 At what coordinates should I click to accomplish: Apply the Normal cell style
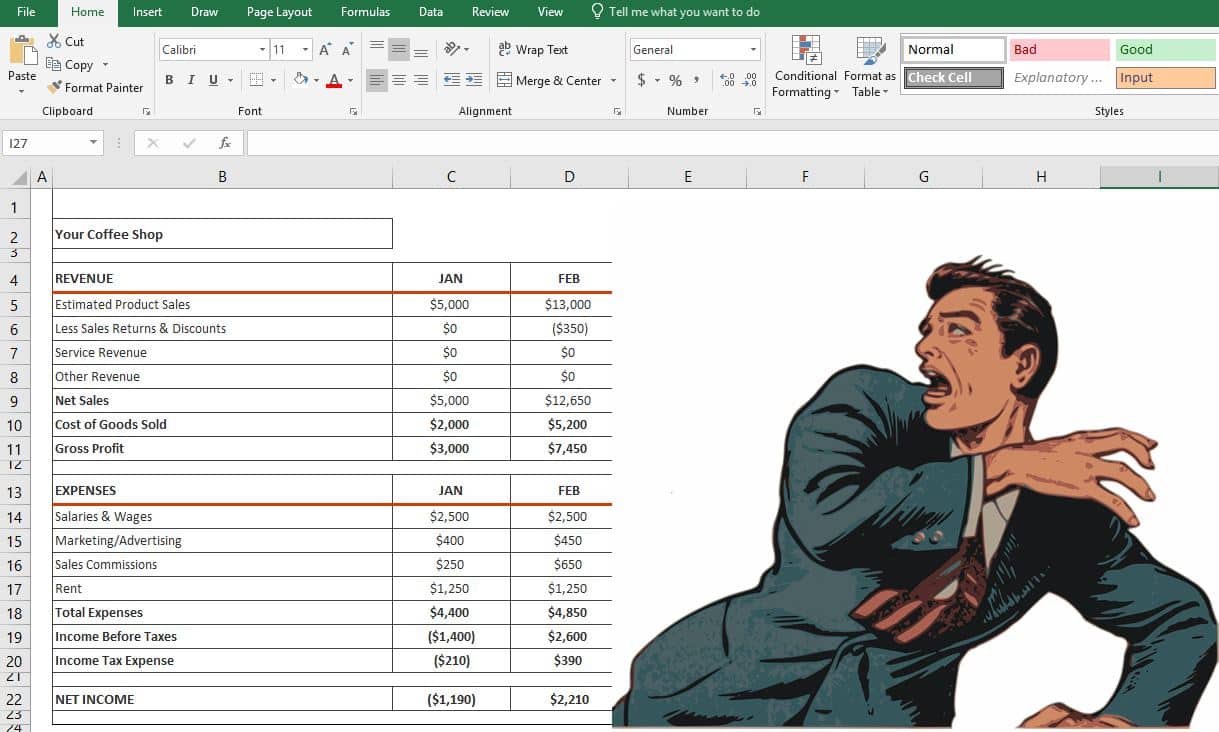pos(954,49)
